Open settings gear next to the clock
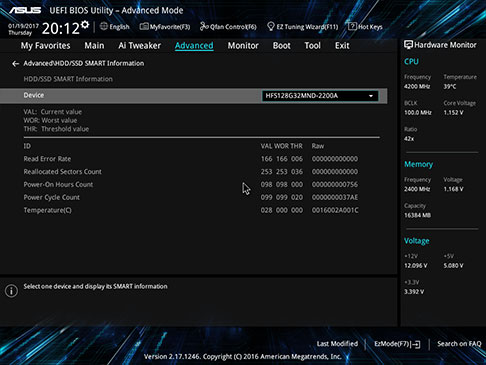This screenshot has height=365, width=486. 85,25
